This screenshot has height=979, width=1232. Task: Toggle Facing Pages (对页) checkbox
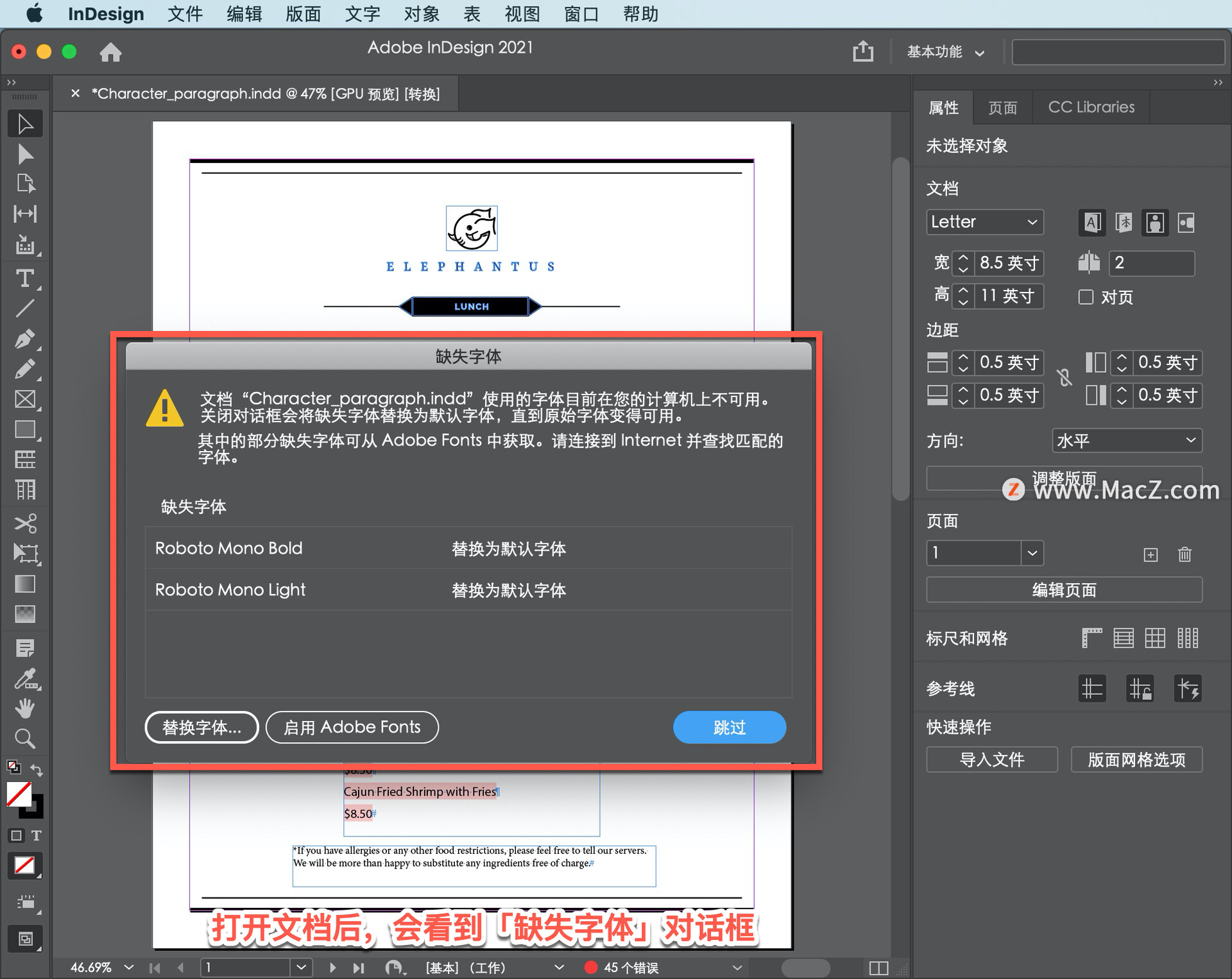1086,297
